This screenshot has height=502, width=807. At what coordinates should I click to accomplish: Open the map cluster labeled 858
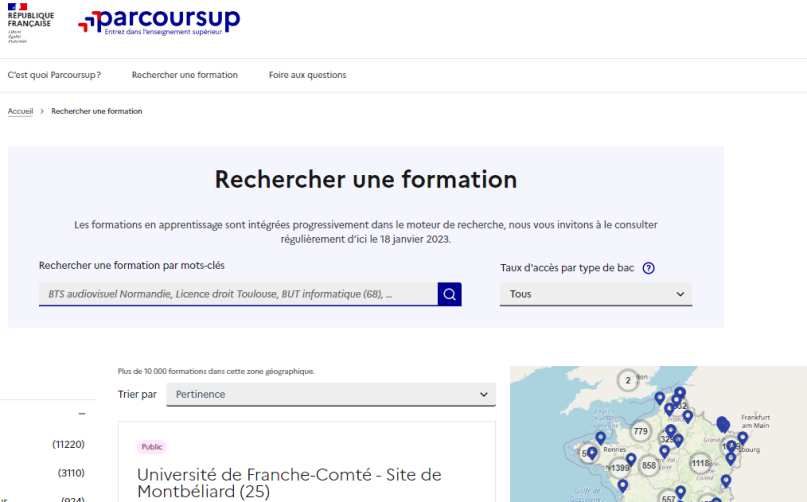pos(648,466)
